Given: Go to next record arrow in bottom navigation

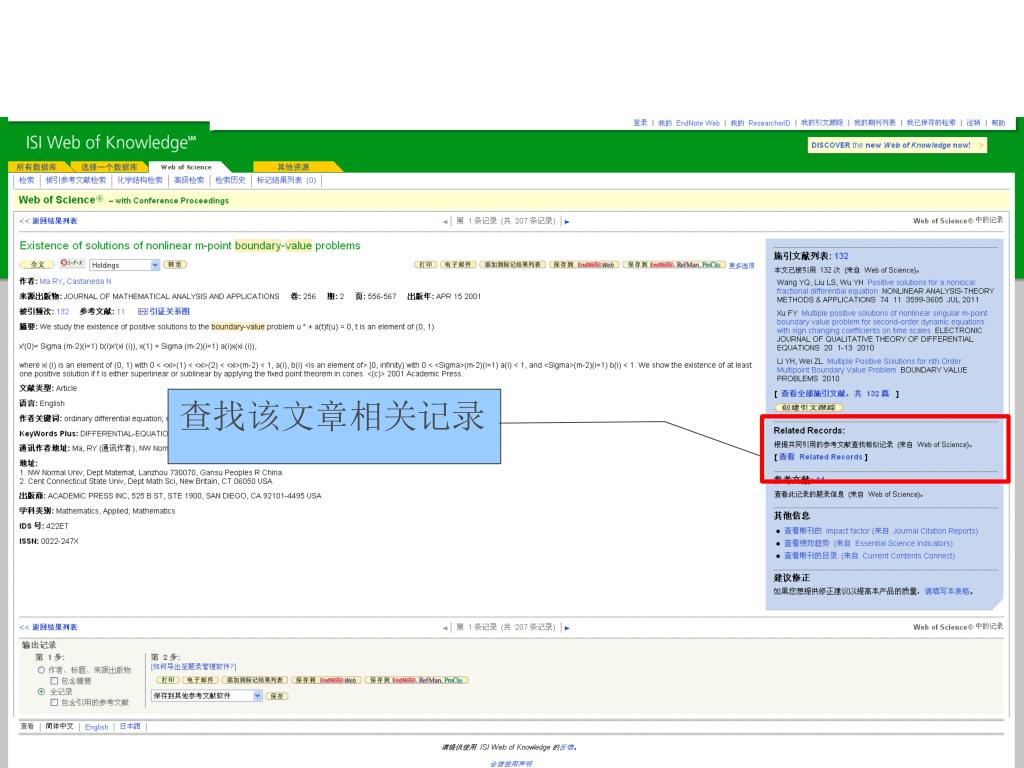Looking at the screenshot, I should 566,628.
